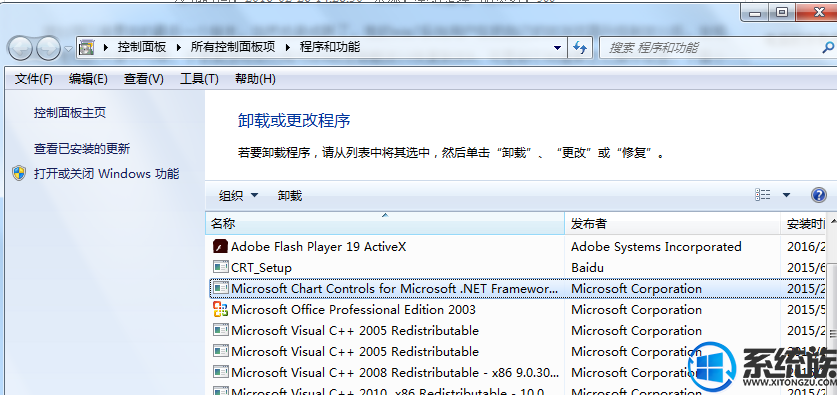Screen dimensions: 837x395
Task: Maximize the window
Action: point(782,12)
